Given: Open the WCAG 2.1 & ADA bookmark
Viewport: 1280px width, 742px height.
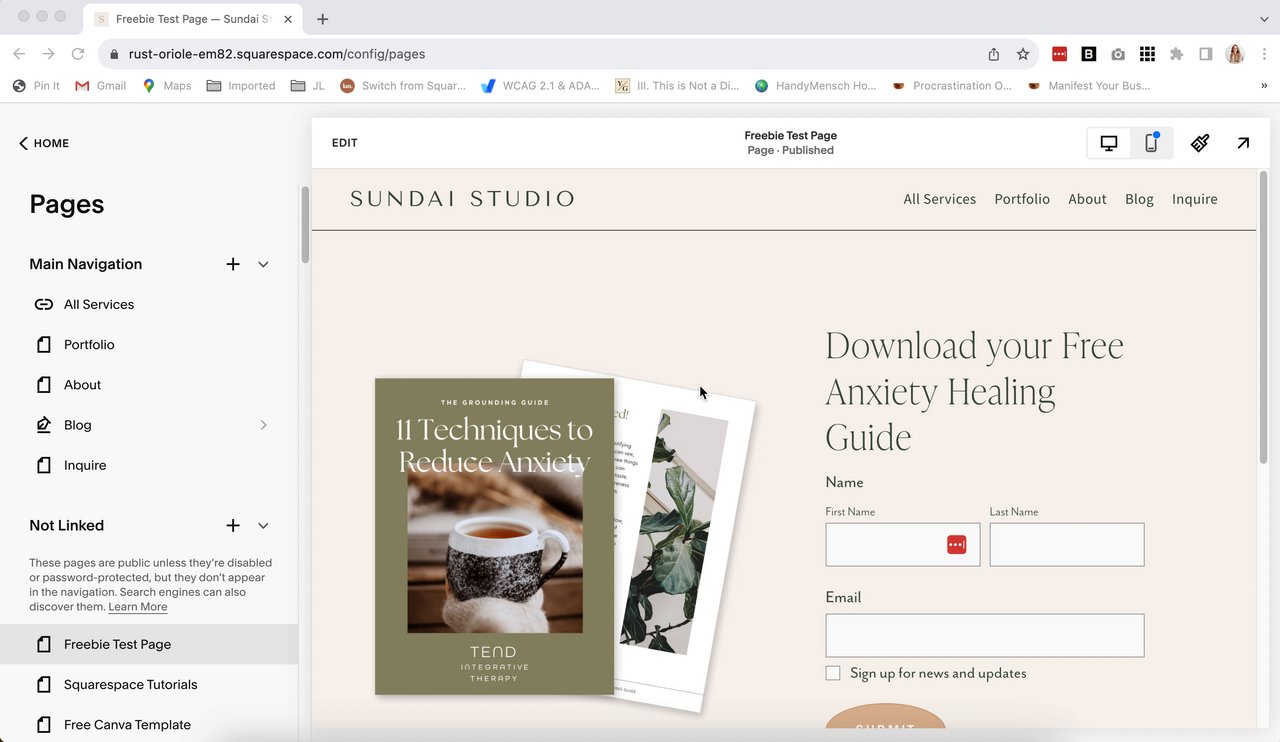Looking at the screenshot, I should [x=540, y=86].
